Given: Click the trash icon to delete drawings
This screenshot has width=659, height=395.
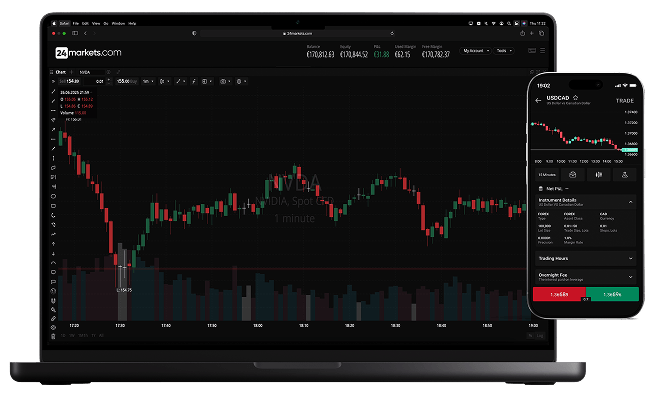Looking at the screenshot, I should (x=53, y=336).
